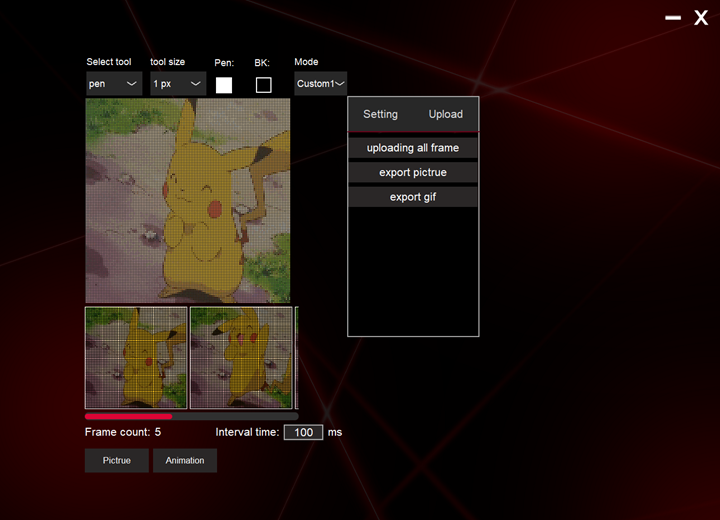
Task: Select the second frame thumbnail
Action: [x=241, y=357]
